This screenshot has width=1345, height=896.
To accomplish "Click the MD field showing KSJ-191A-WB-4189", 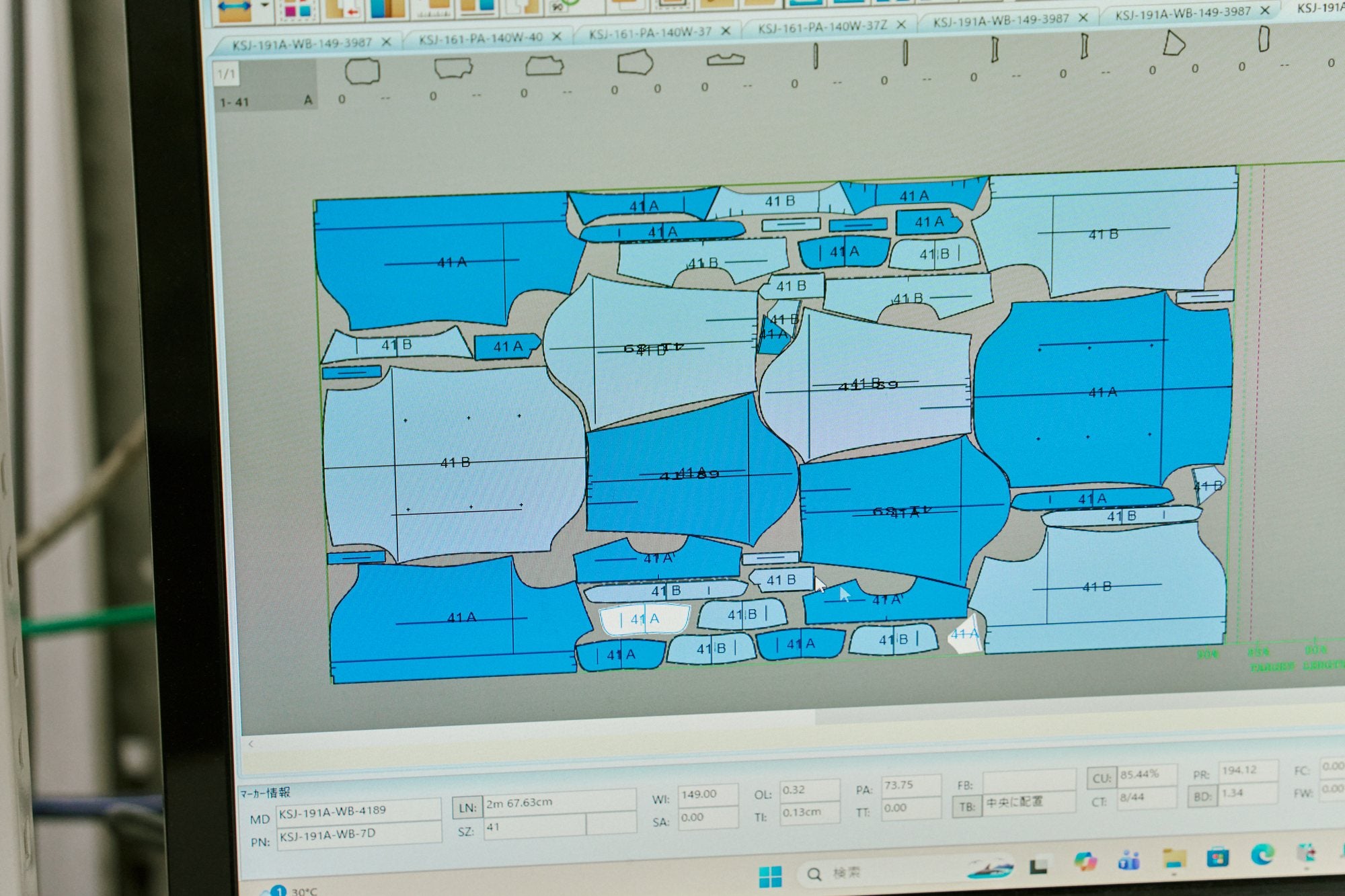I will pos(358,811).
